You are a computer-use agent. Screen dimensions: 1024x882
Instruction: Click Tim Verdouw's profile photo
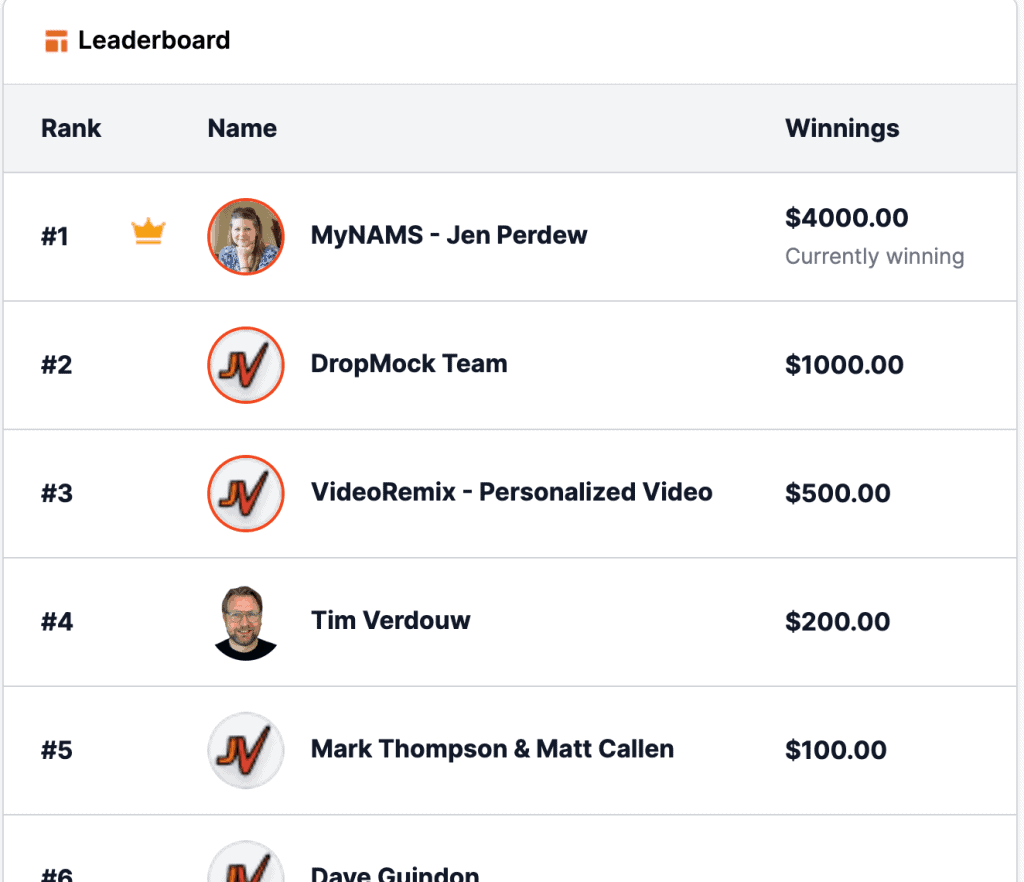coord(245,621)
